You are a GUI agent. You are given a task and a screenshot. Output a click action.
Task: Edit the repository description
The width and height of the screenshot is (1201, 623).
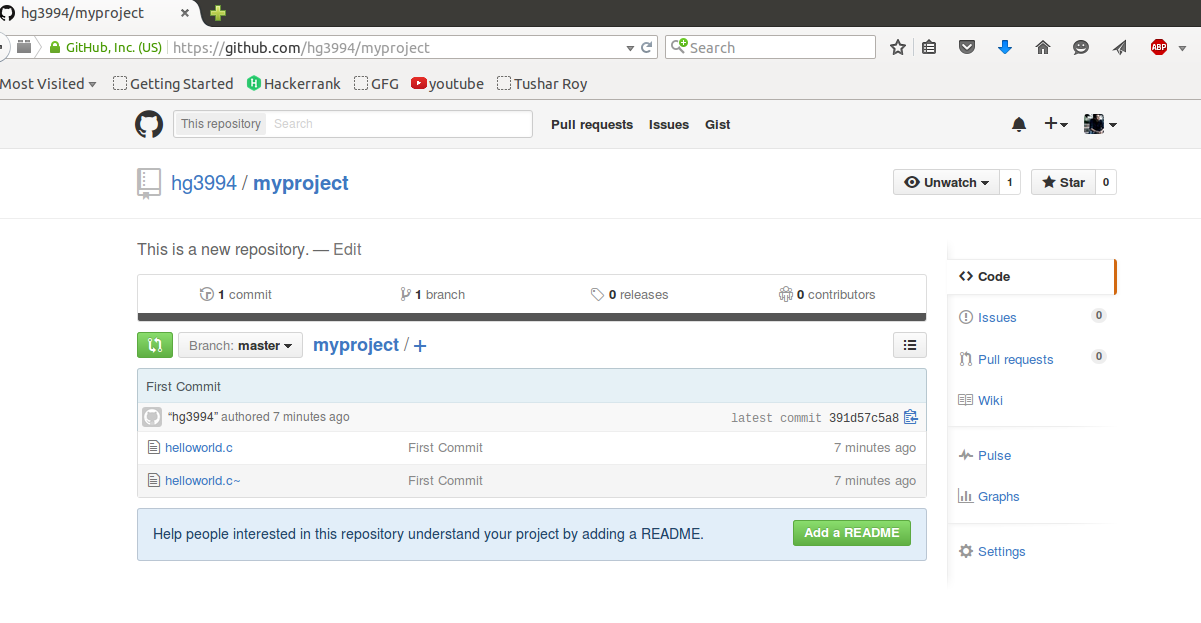[x=347, y=249]
